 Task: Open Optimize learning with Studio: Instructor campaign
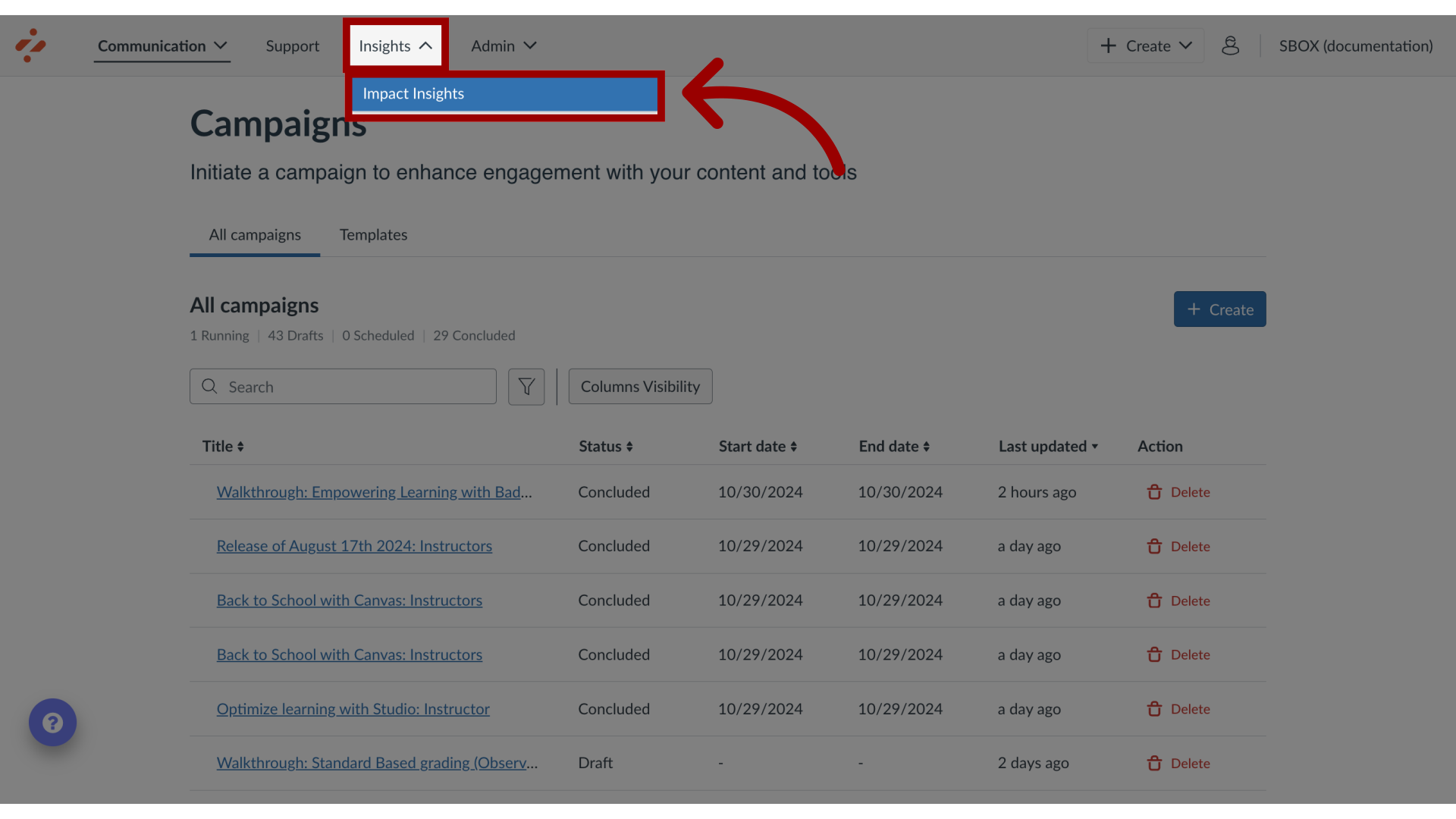click(353, 709)
